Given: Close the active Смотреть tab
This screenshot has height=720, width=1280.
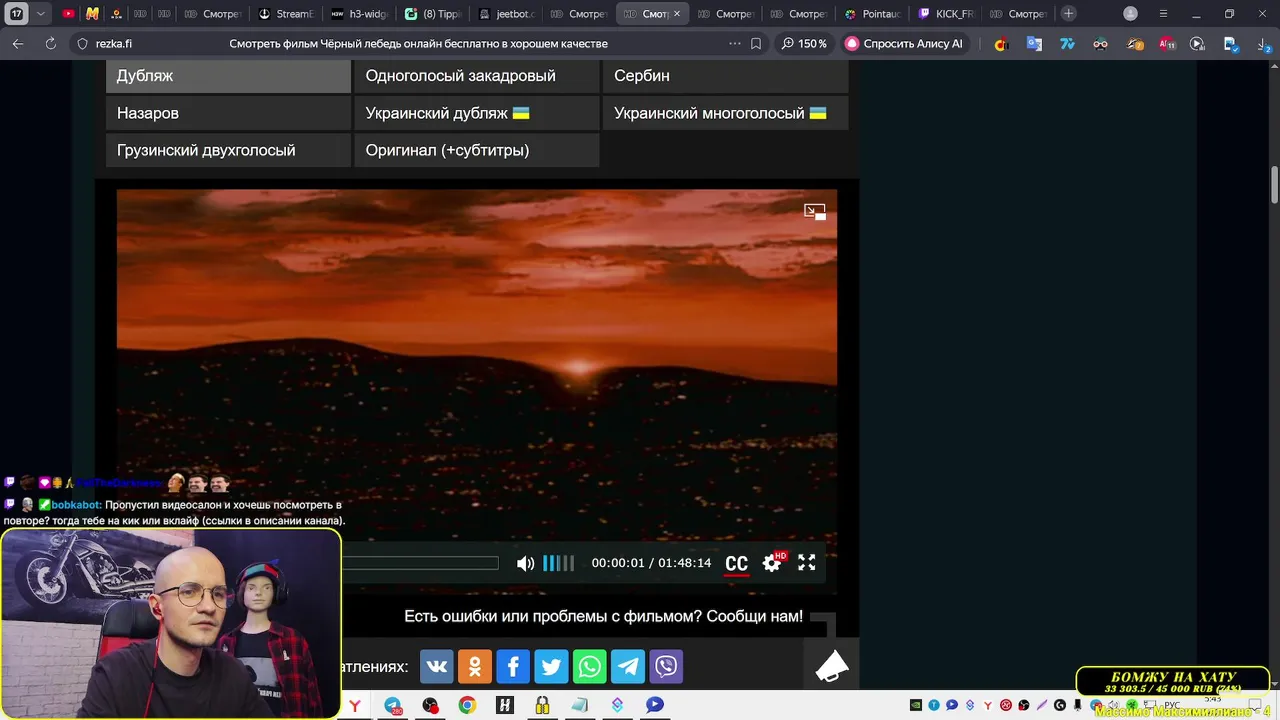Looking at the screenshot, I should tap(676, 14).
